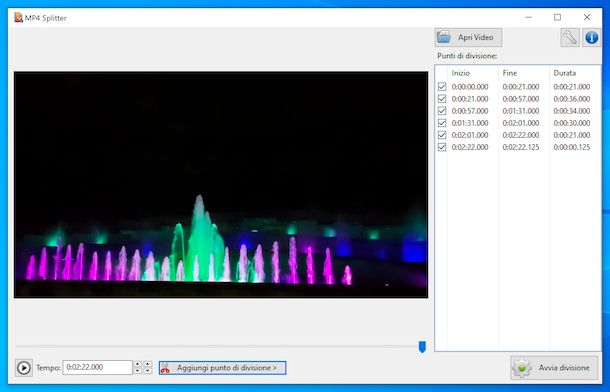This screenshot has height=392, width=610.
Task: Click the MP4 Splitter app icon
Action: [x=18, y=18]
